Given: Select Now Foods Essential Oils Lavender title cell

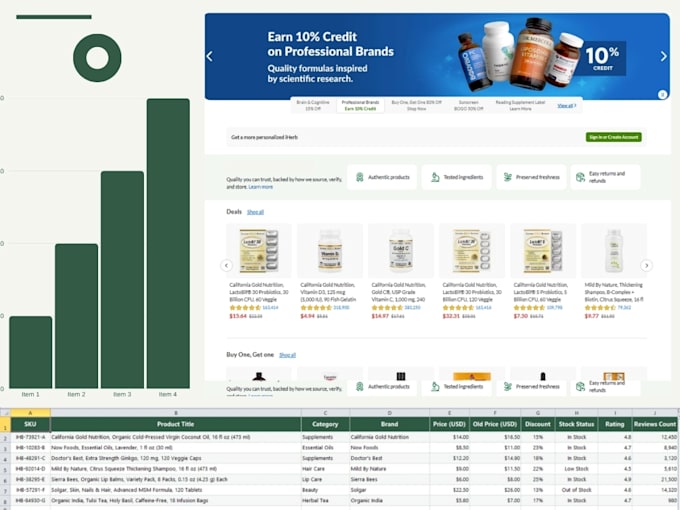Looking at the screenshot, I should [176, 448].
